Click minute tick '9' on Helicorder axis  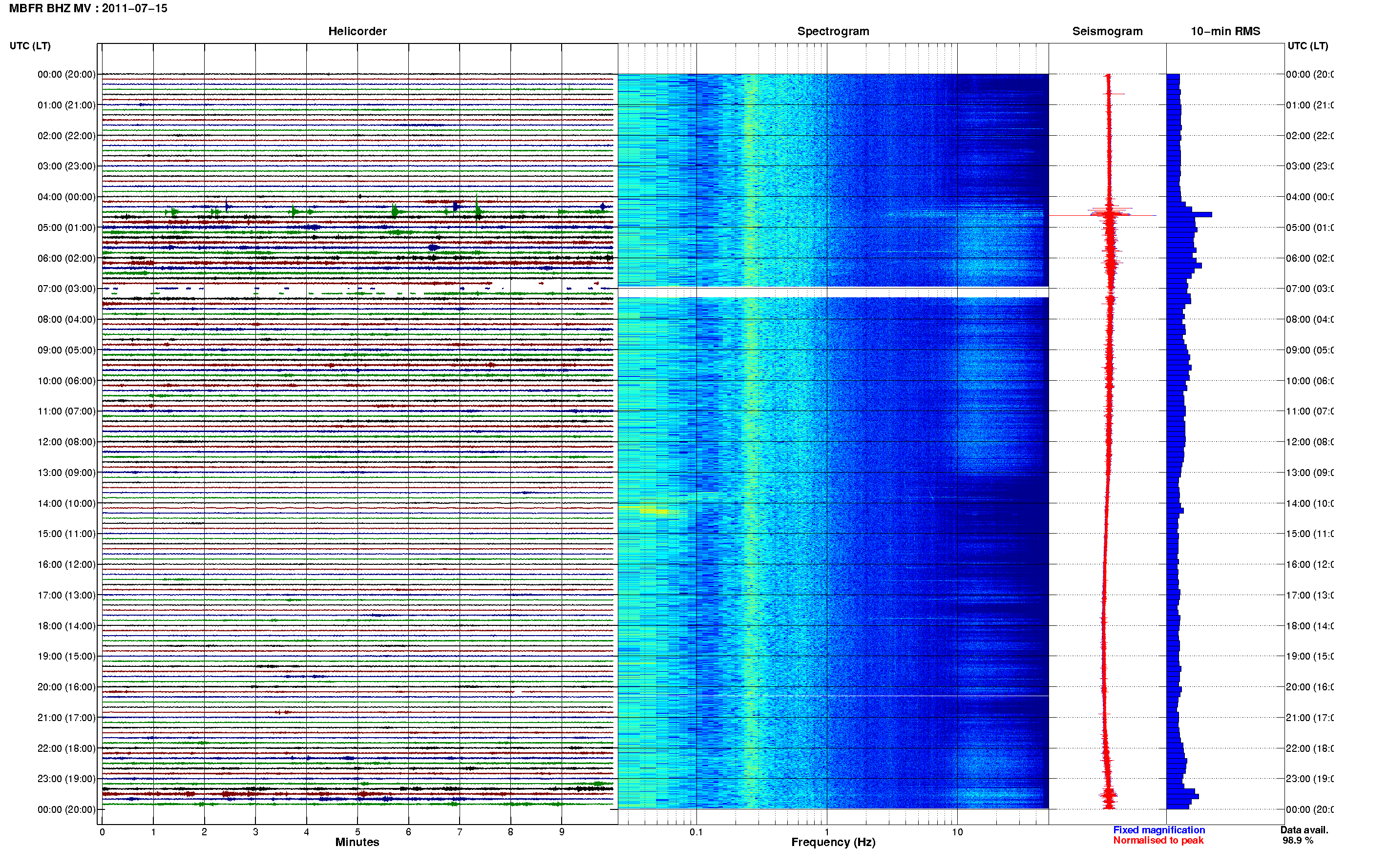[x=562, y=832]
